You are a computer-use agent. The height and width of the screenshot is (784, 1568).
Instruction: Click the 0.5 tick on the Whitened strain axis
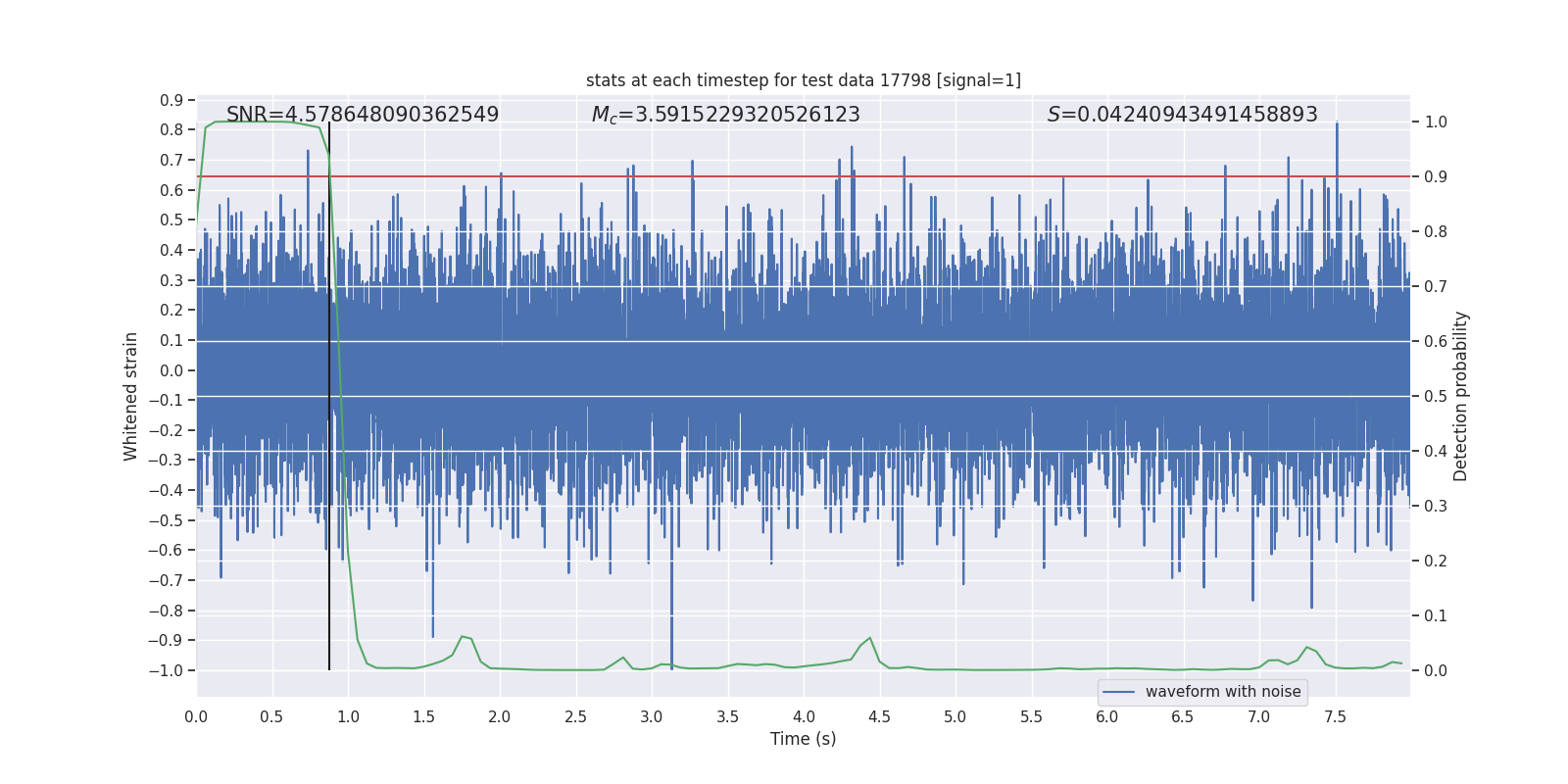tap(171, 220)
